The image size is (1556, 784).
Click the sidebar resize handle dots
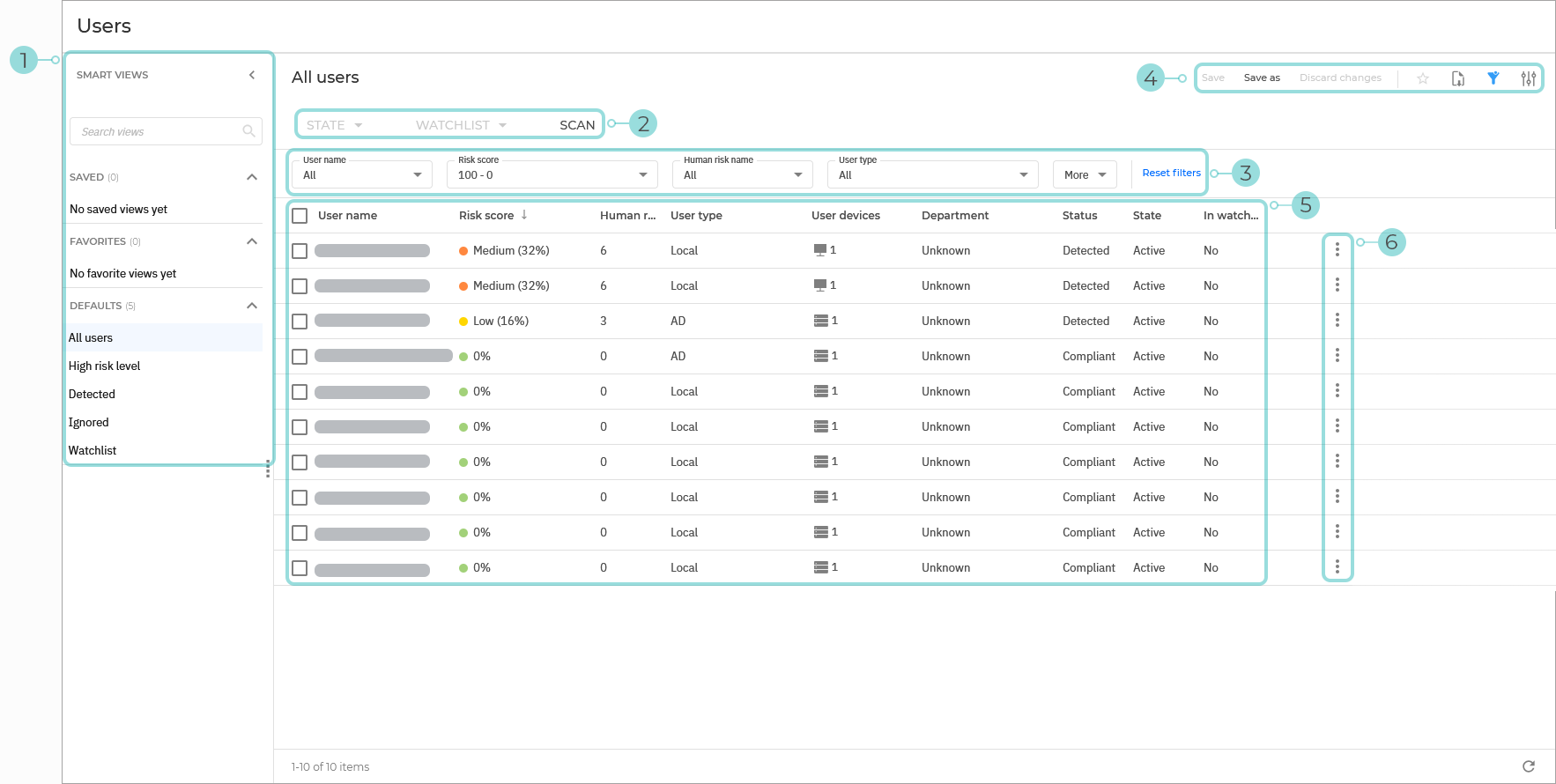268,470
